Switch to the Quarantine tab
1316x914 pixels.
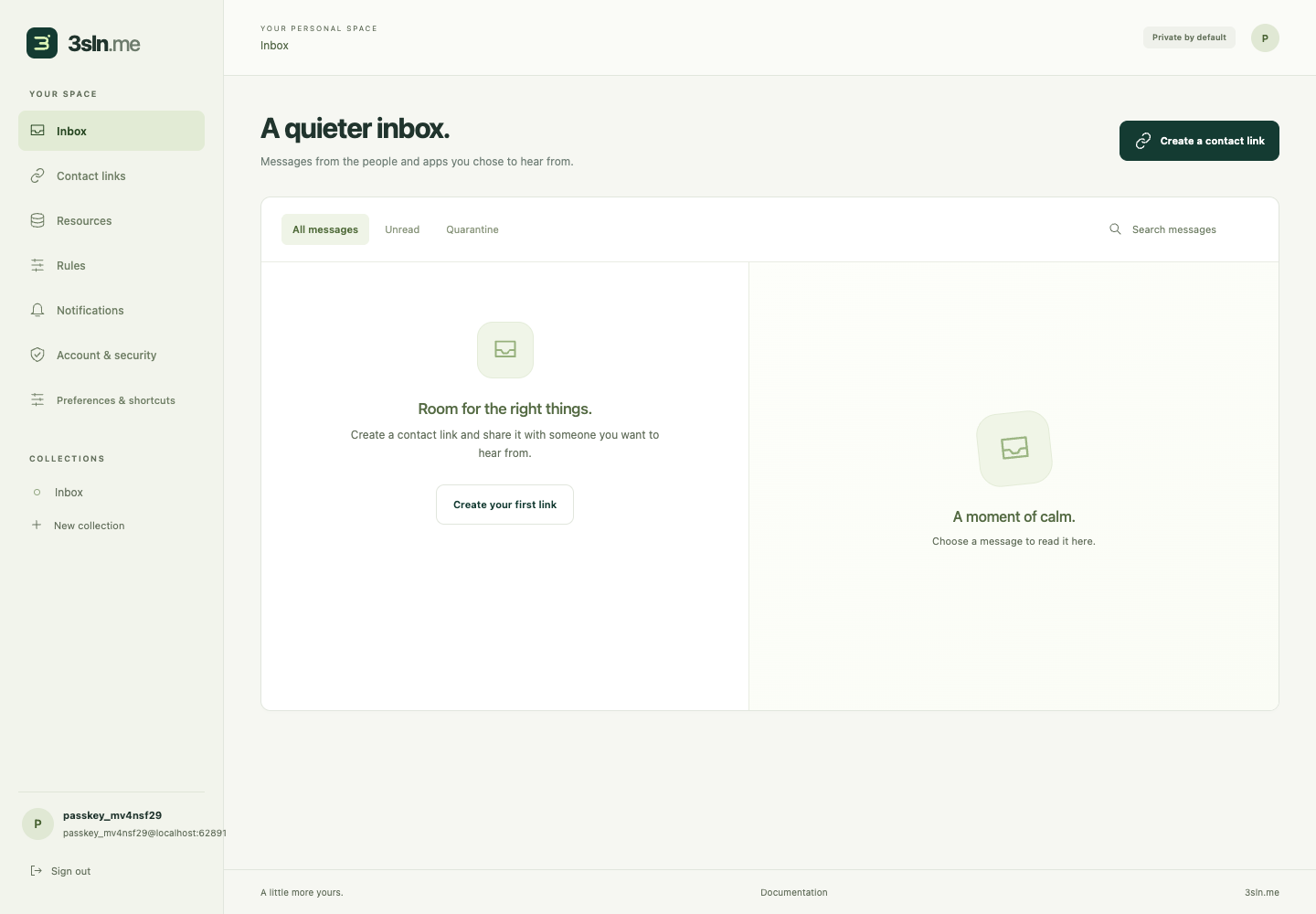click(x=472, y=229)
